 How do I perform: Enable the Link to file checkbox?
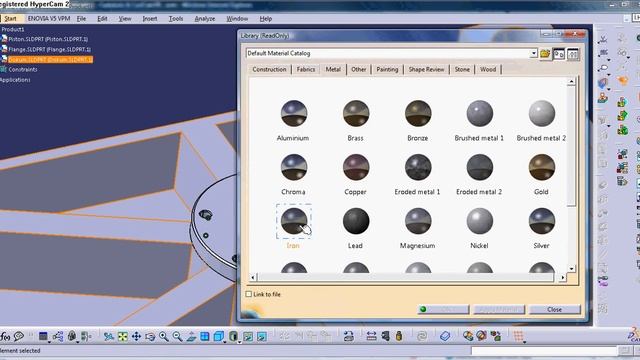pos(249,294)
